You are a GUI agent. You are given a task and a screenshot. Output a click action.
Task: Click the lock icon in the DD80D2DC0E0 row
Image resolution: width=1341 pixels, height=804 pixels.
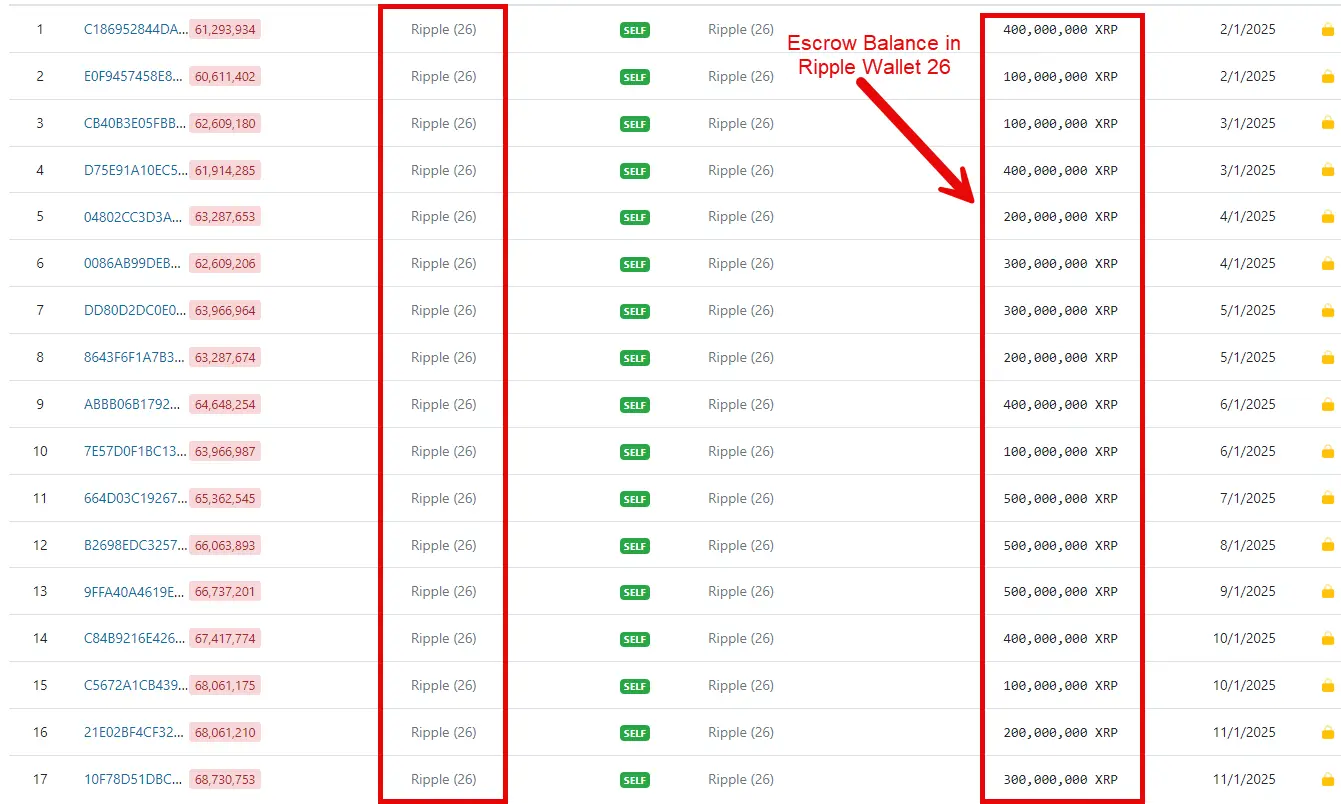[1328, 311]
